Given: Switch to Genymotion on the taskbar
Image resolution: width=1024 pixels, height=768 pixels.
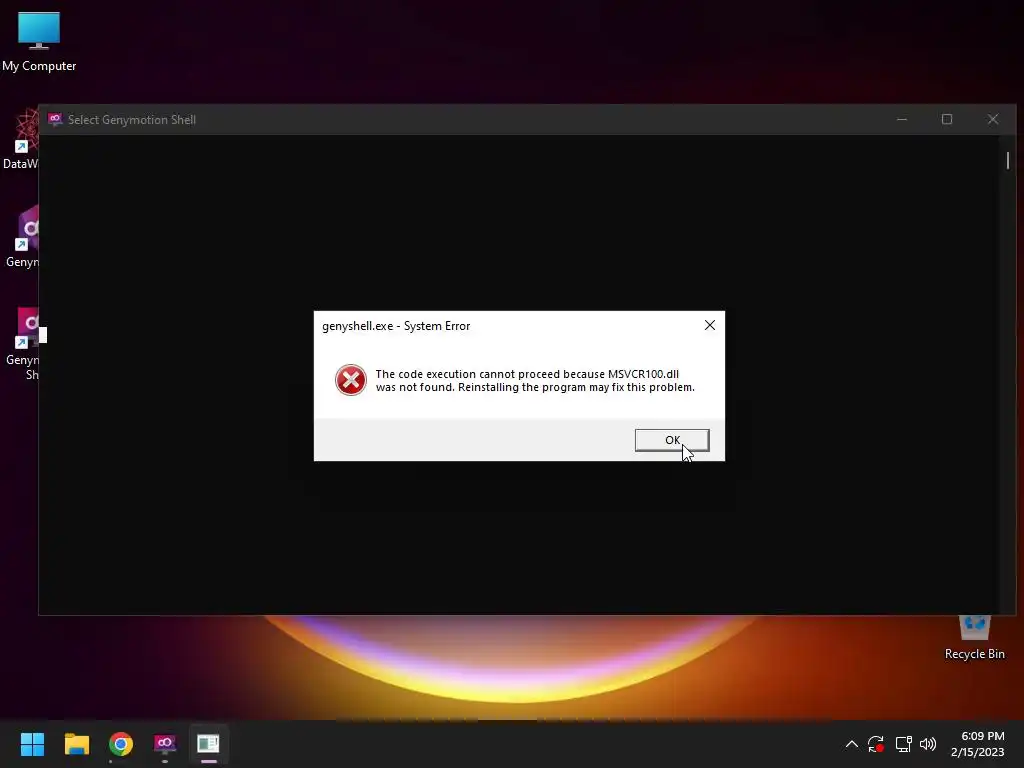Looking at the screenshot, I should click(165, 744).
